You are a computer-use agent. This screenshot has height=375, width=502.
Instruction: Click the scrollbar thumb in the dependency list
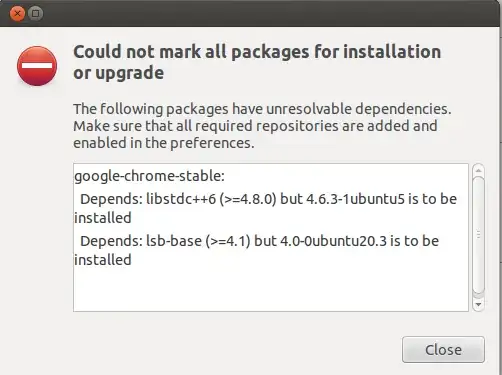pos(478,235)
